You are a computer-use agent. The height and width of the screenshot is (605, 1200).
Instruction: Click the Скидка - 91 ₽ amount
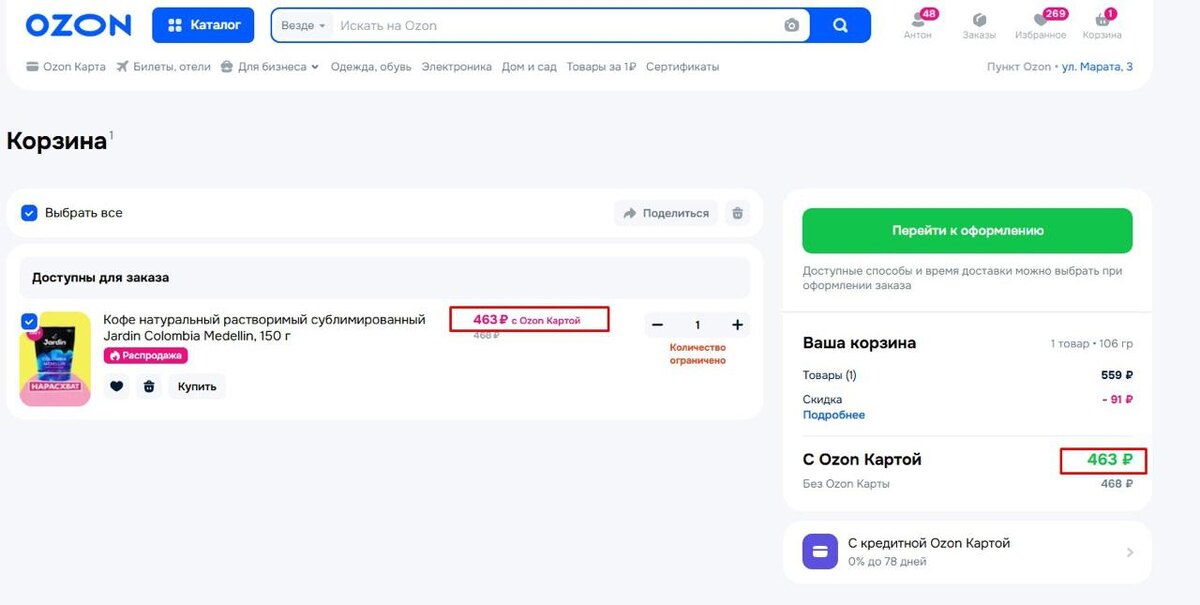pos(1117,400)
